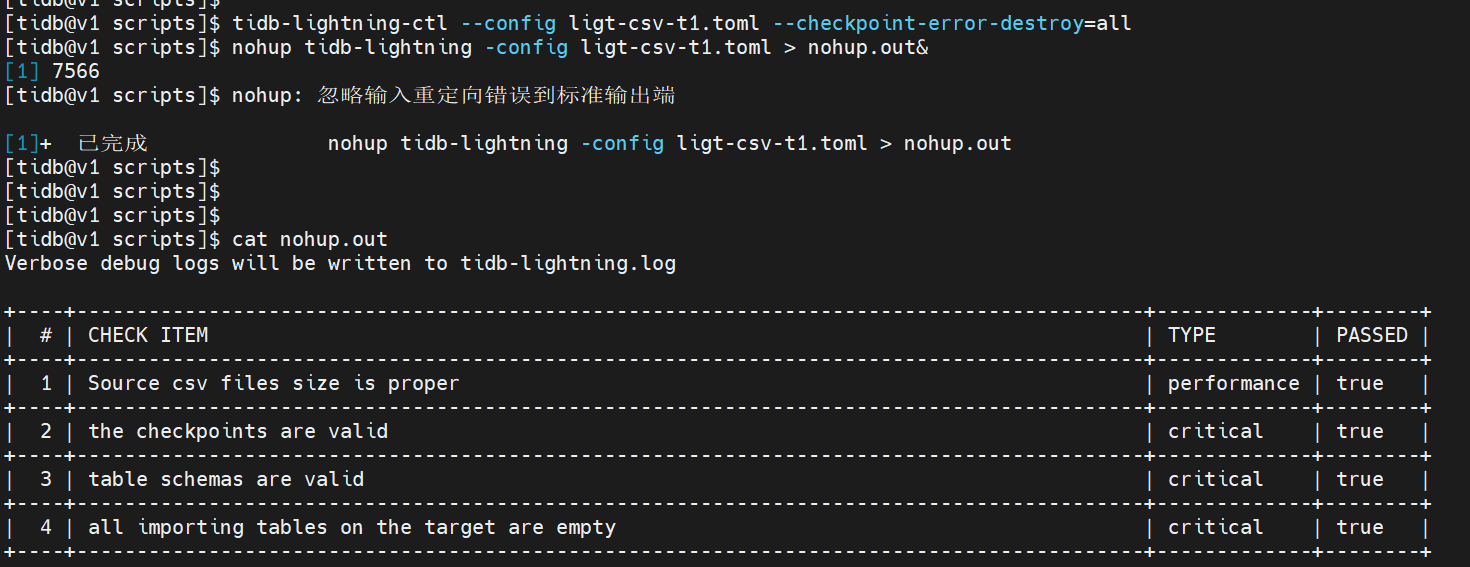Click "critical" in the checkpoints row
The image size is (1470, 567).
(x=1215, y=432)
